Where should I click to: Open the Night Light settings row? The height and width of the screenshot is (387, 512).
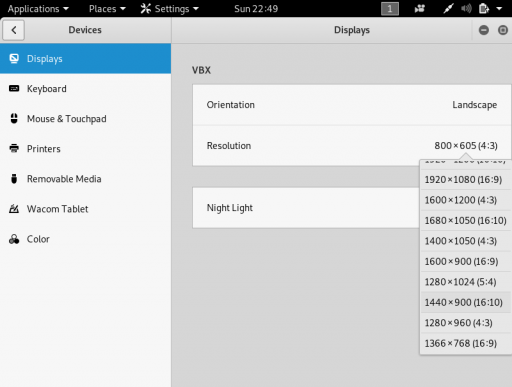click(x=306, y=208)
